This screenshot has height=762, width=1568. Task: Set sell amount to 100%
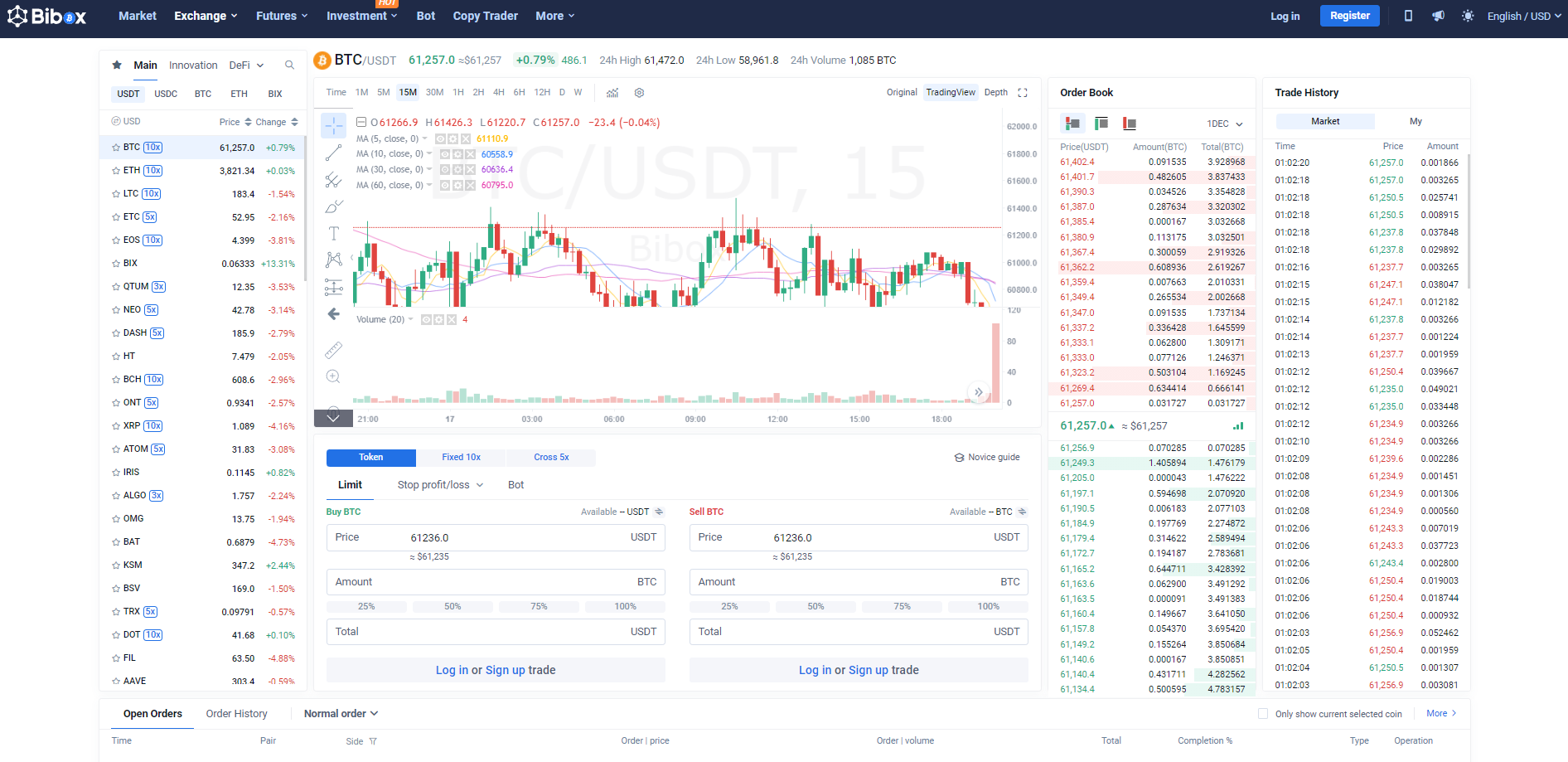(989, 607)
